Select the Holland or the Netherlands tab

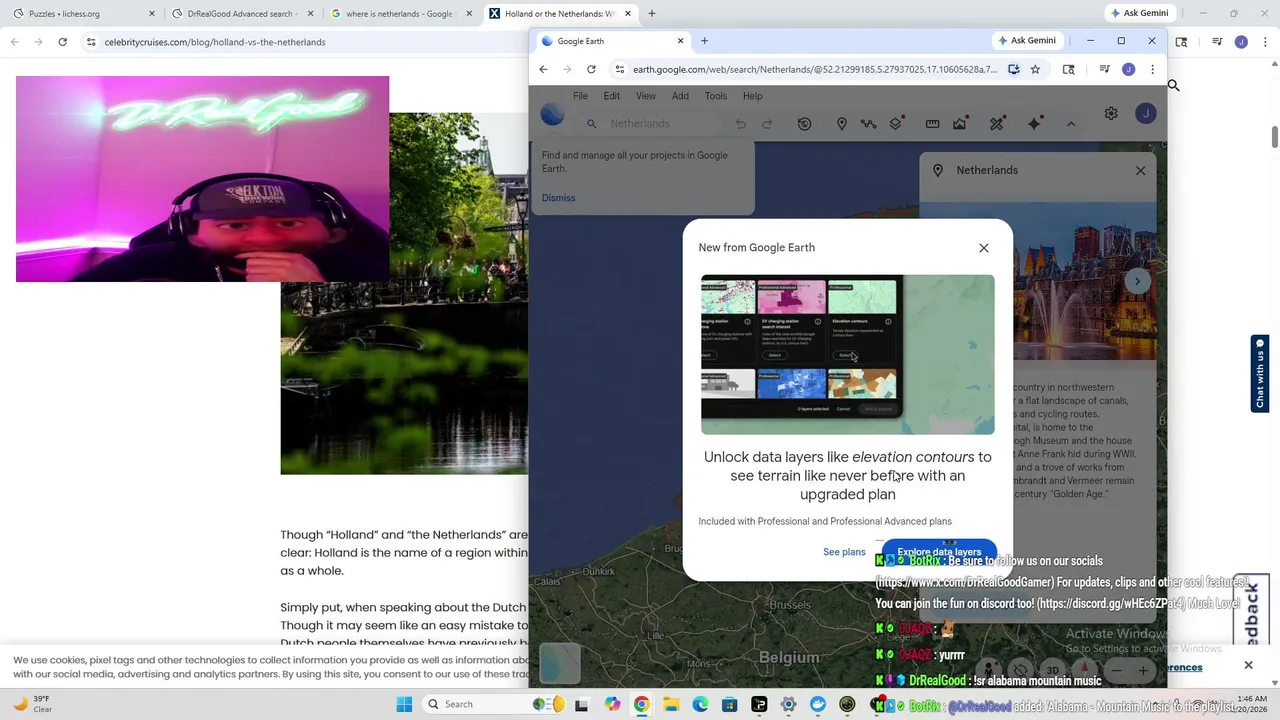click(x=562, y=14)
